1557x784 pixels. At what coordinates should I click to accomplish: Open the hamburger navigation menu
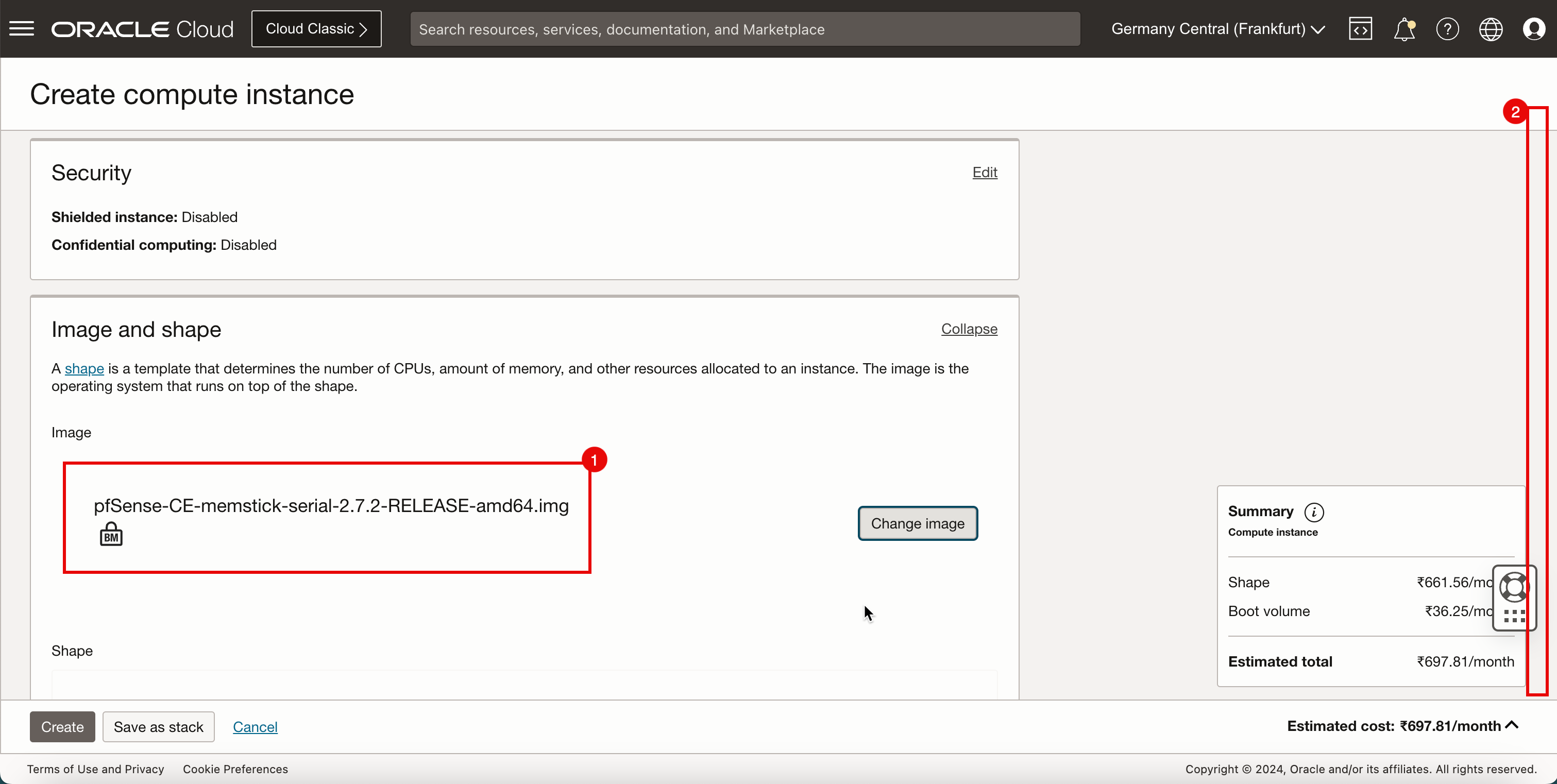point(22,28)
